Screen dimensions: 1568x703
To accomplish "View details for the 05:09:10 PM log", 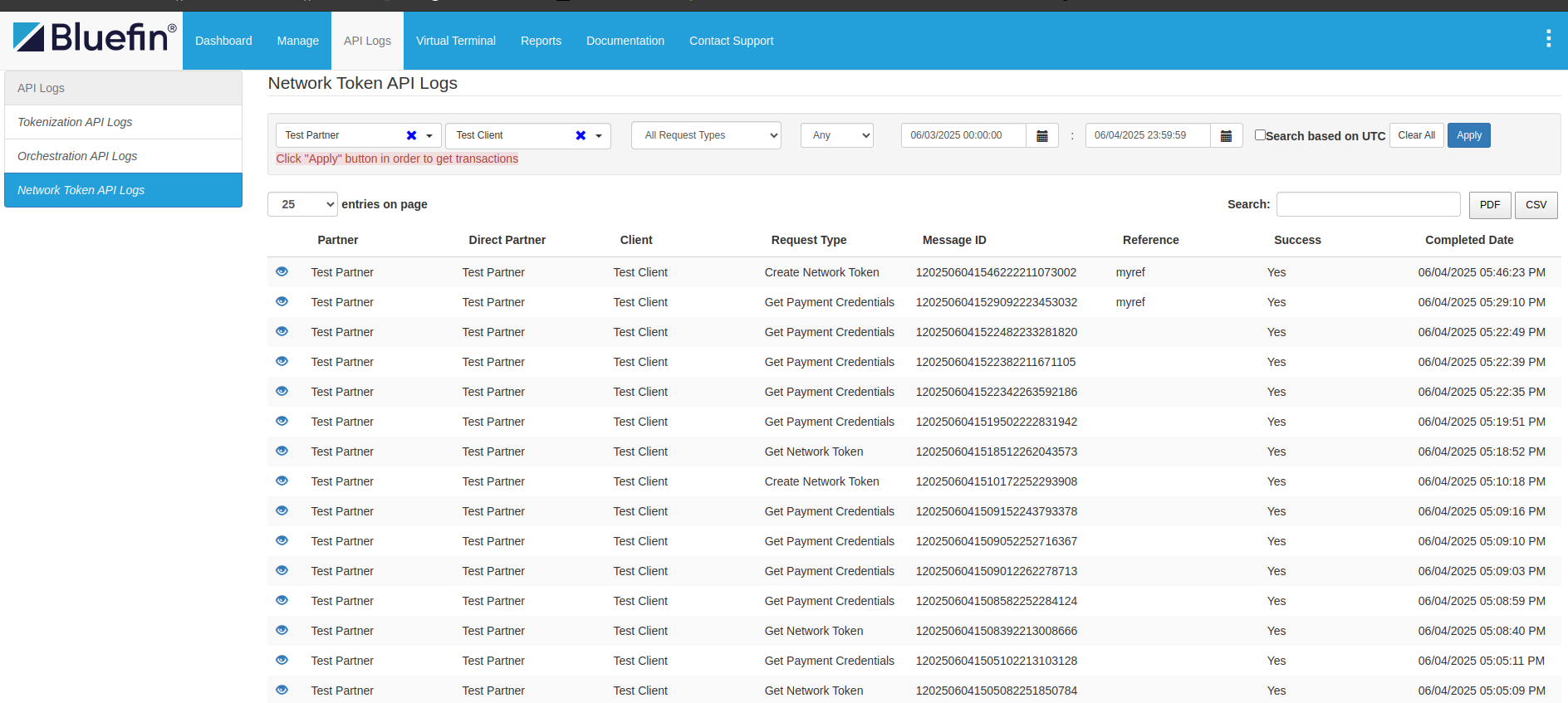I will point(282,540).
